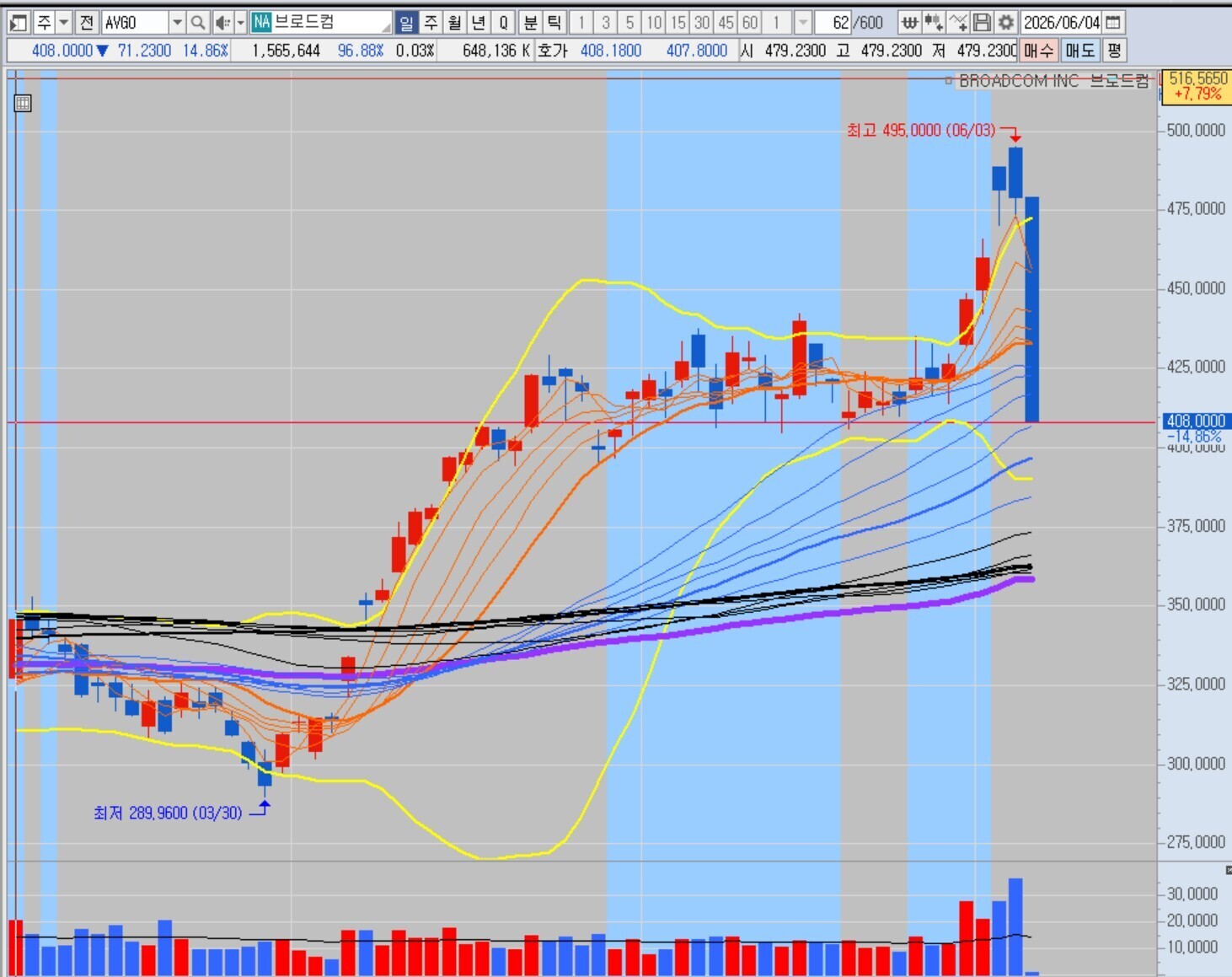The height and width of the screenshot is (977, 1232).
Task: Select the 60 interval button
Action: click(x=751, y=23)
